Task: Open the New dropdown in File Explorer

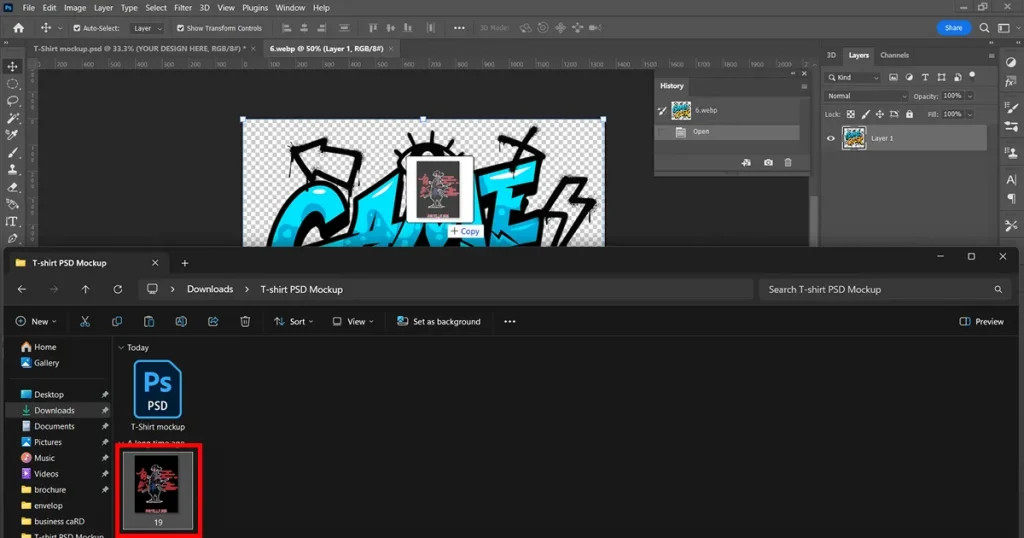Action: tap(36, 321)
